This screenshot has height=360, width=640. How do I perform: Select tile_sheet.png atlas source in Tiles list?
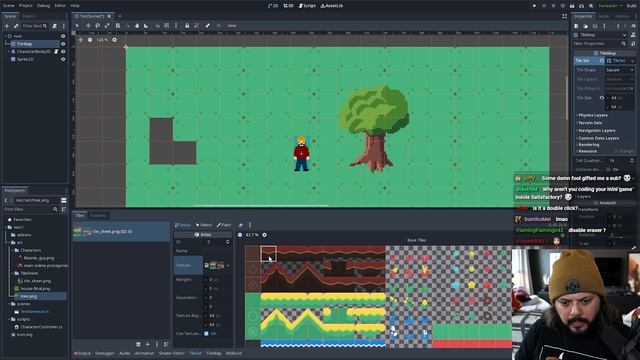pyautogui.click(x=121, y=231)
